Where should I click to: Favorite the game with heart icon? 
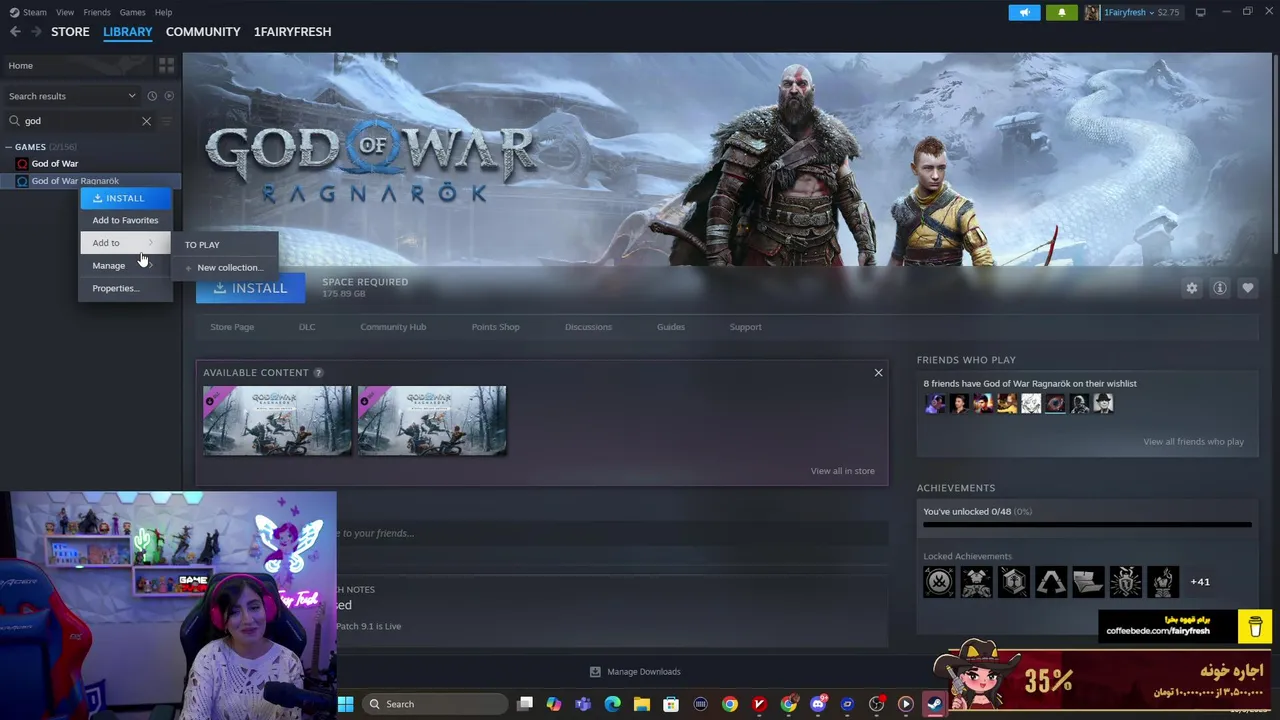tap(1248, 288)
